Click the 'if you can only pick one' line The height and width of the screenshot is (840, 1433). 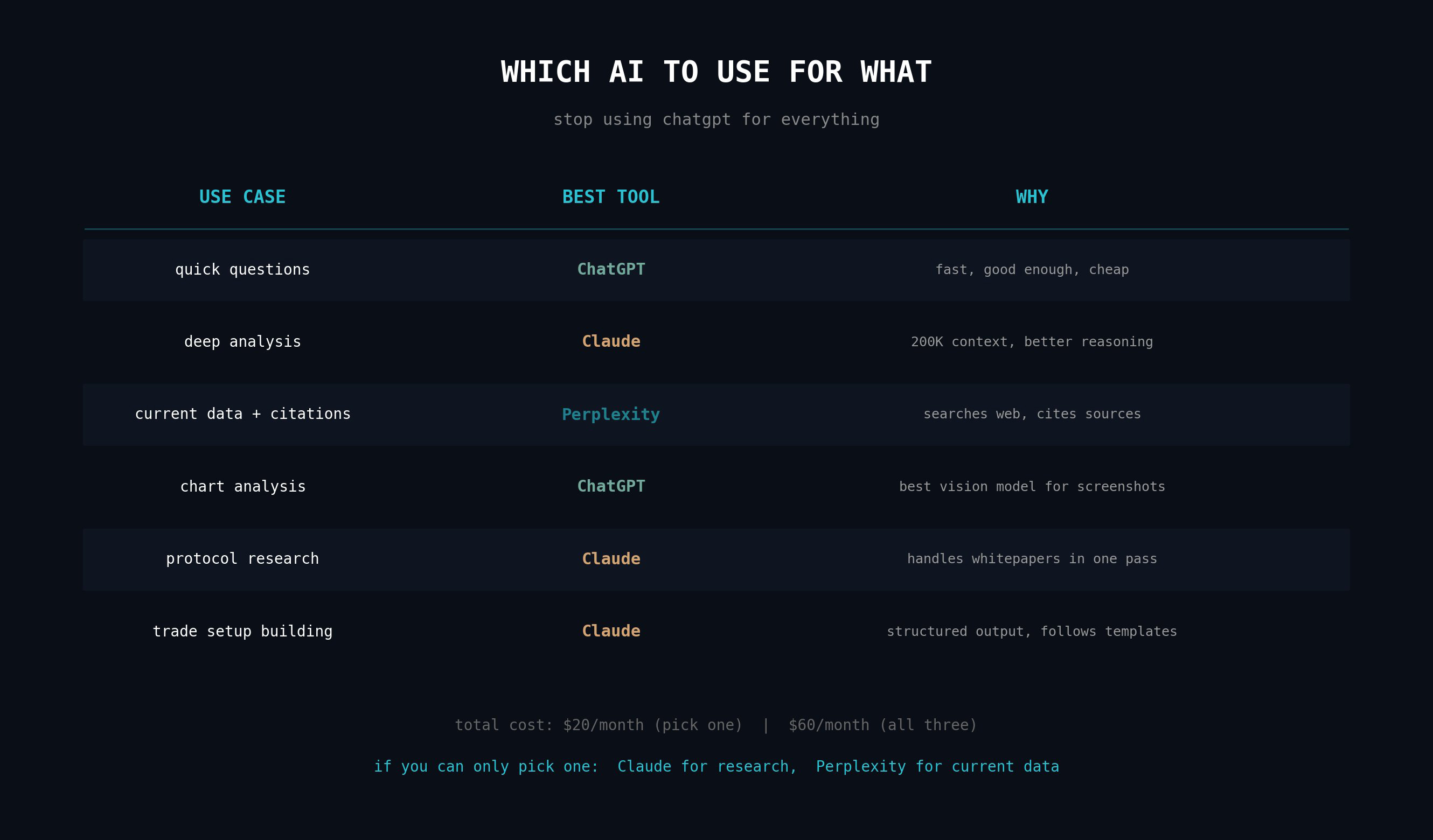(716, 767)
